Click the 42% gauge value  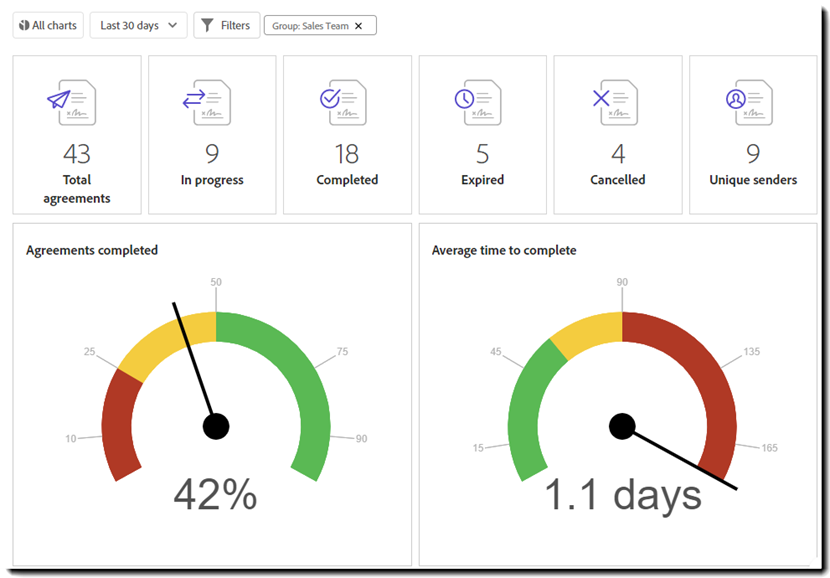(x=215, y=494)
